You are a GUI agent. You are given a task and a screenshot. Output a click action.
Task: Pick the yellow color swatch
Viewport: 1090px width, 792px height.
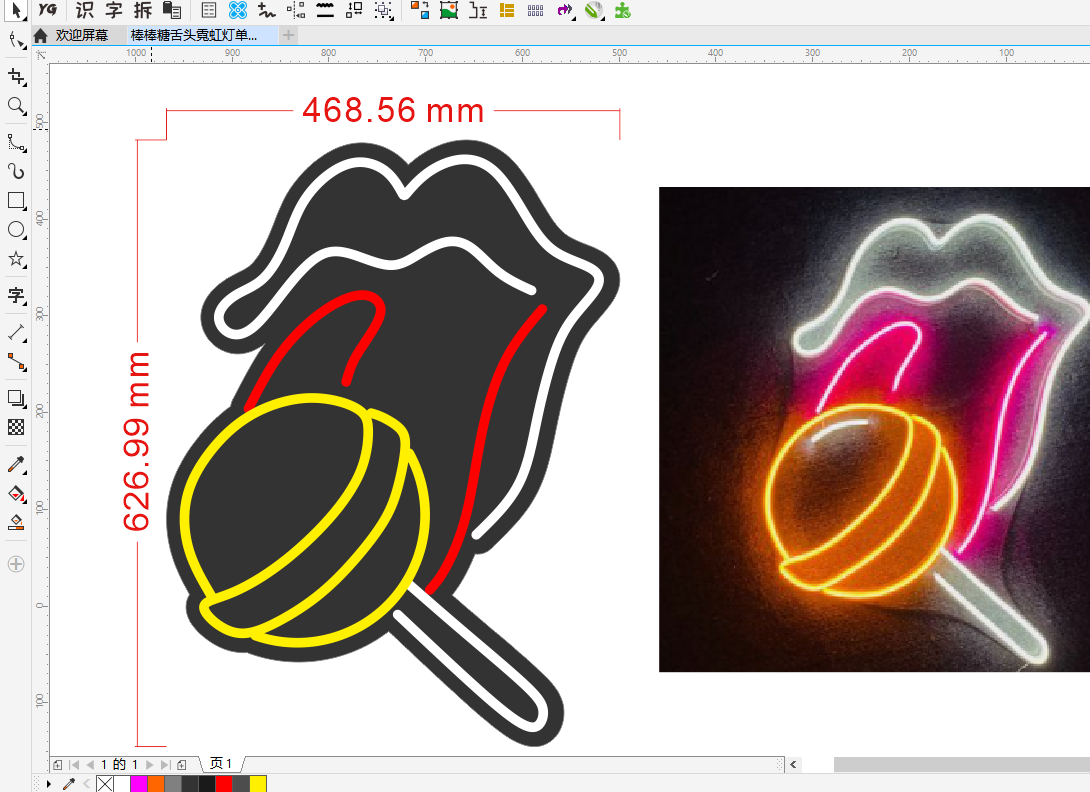click(x=258, y=784)
